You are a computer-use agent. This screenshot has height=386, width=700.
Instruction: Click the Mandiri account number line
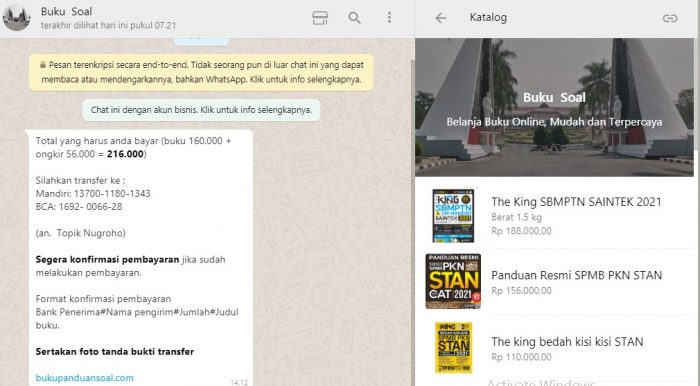point(93,194)
